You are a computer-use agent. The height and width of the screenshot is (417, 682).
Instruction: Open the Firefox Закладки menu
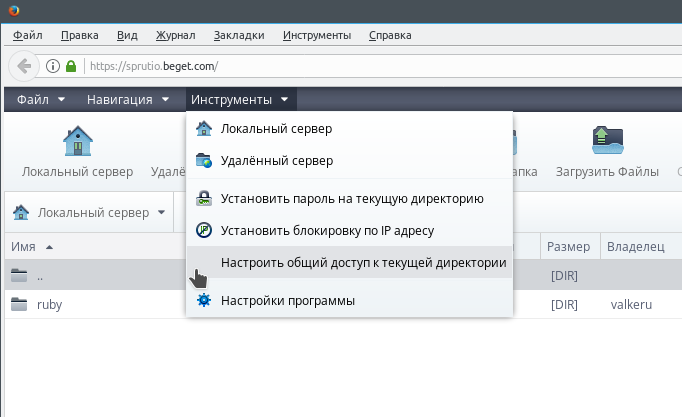point(239,35)
